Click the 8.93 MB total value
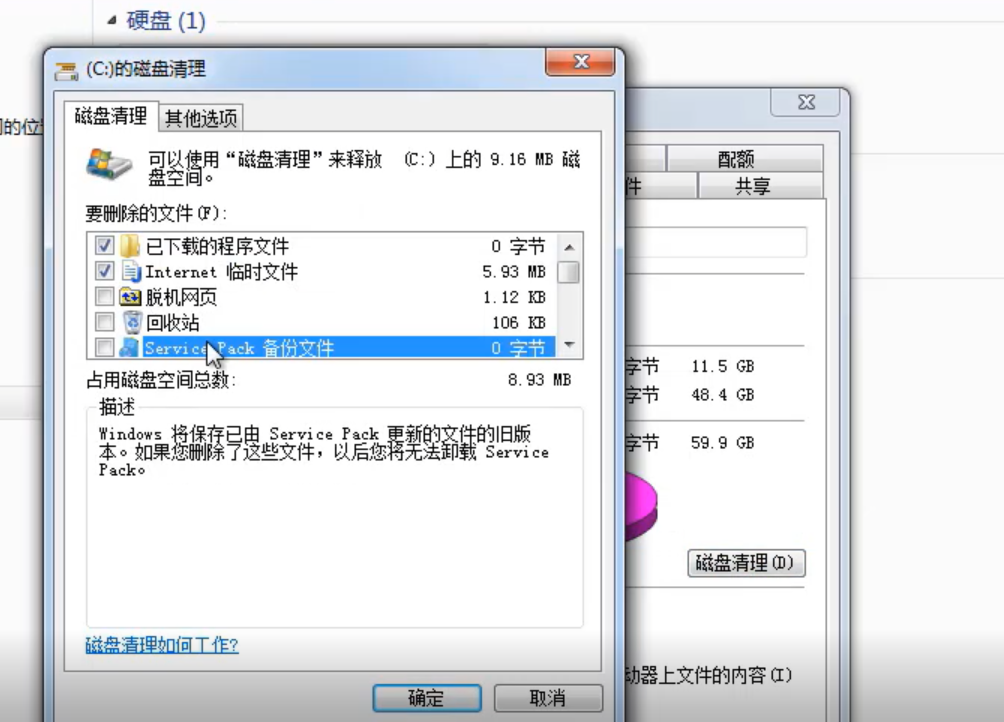 [539, 380]
